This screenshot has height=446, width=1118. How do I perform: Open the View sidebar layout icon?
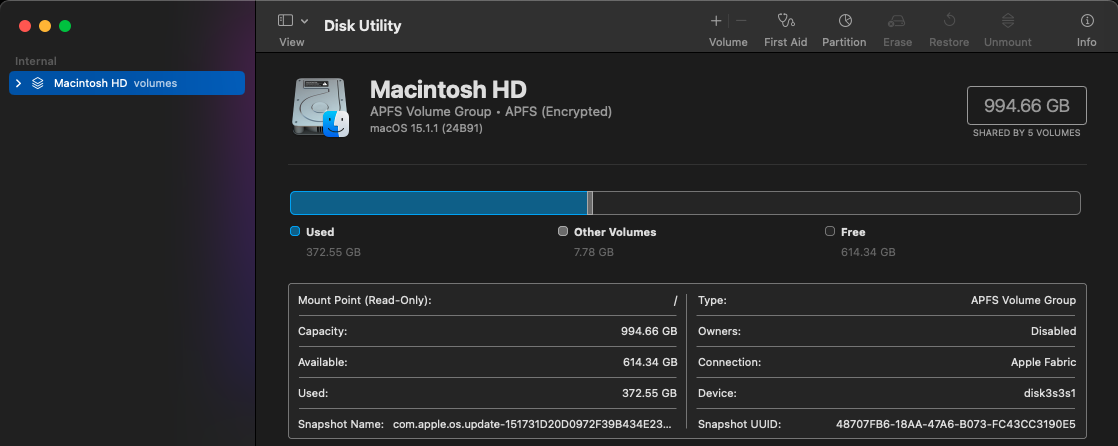(x=285, y=21)
